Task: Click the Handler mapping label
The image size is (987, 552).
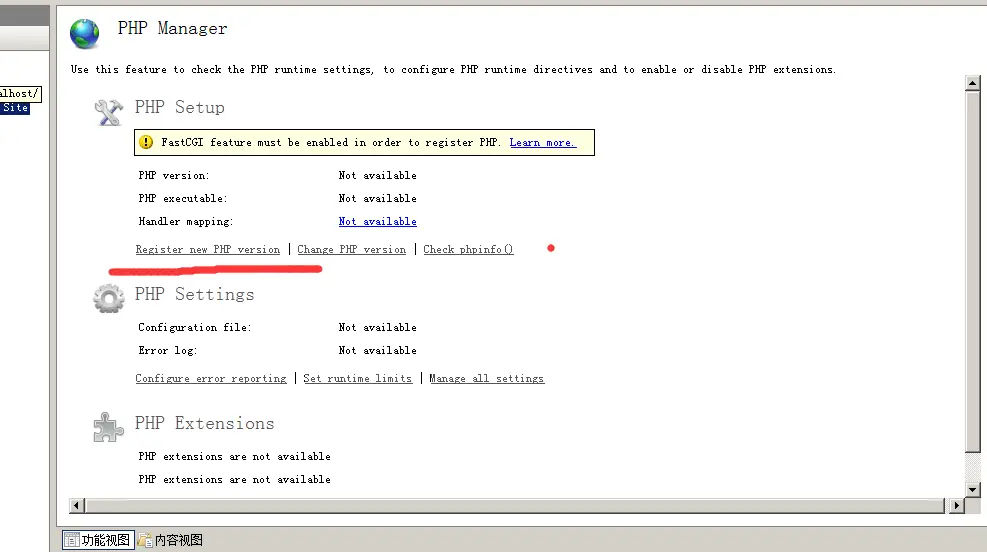Action: coord(186,222)
